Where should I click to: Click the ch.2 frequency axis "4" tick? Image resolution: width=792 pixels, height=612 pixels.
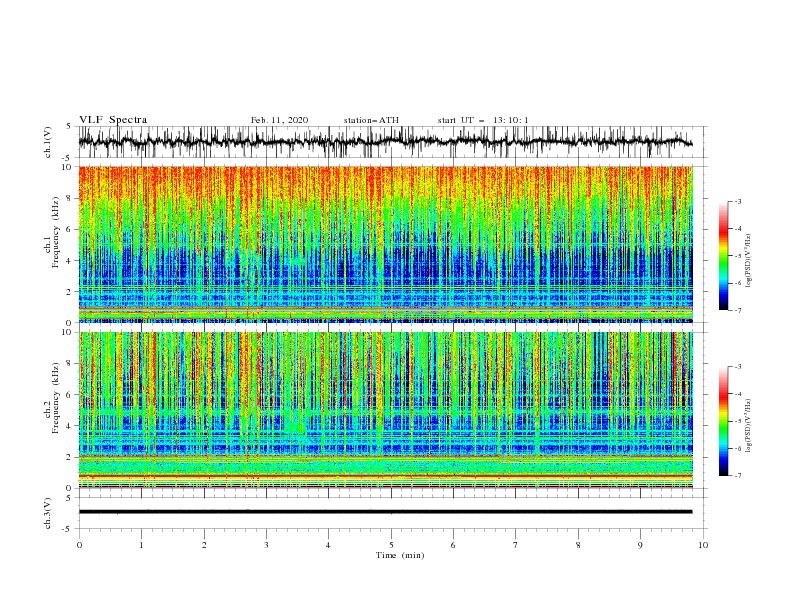(69, 426)
